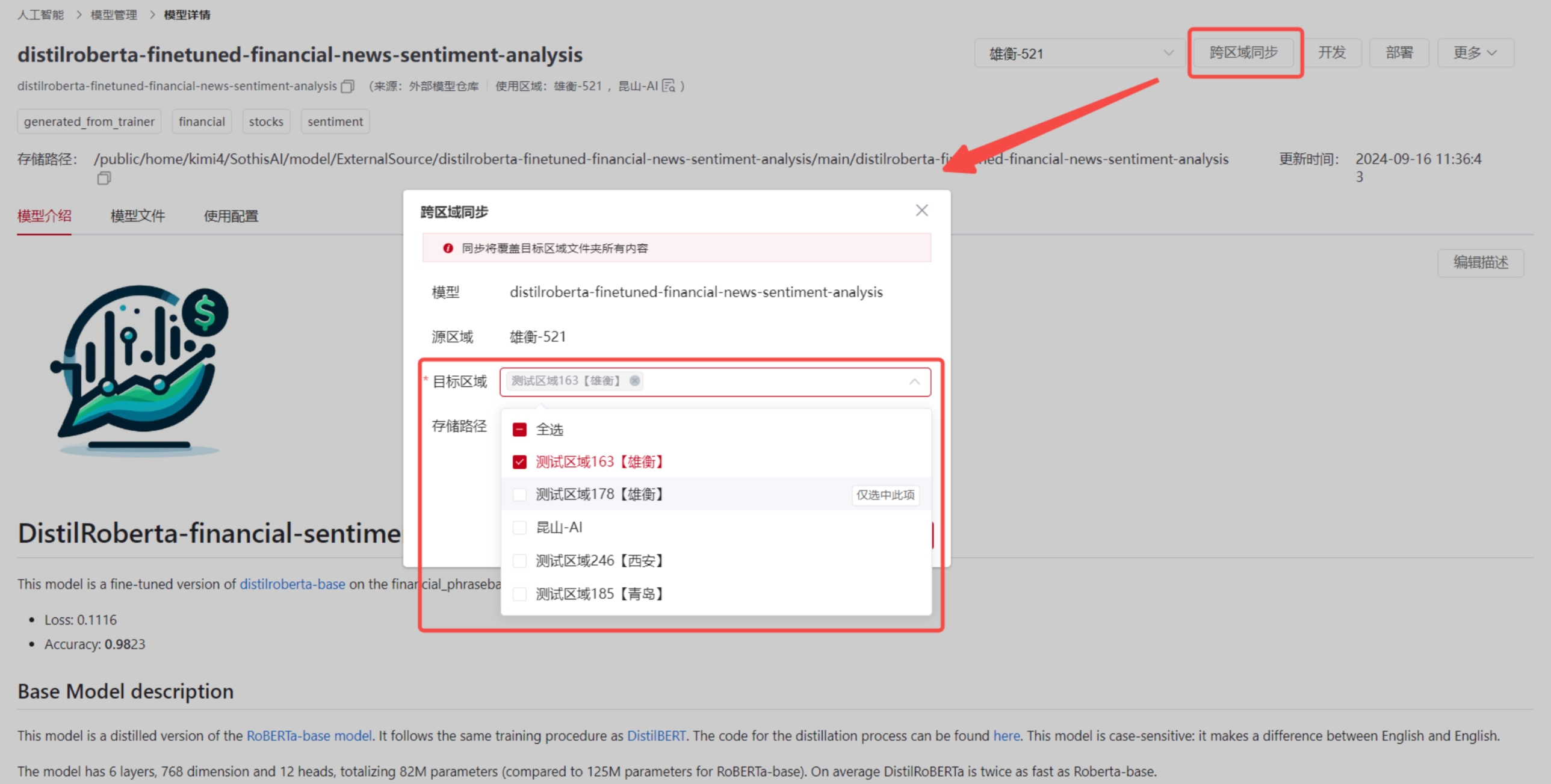Copy the model name with the copy icon

click(347, 86)
